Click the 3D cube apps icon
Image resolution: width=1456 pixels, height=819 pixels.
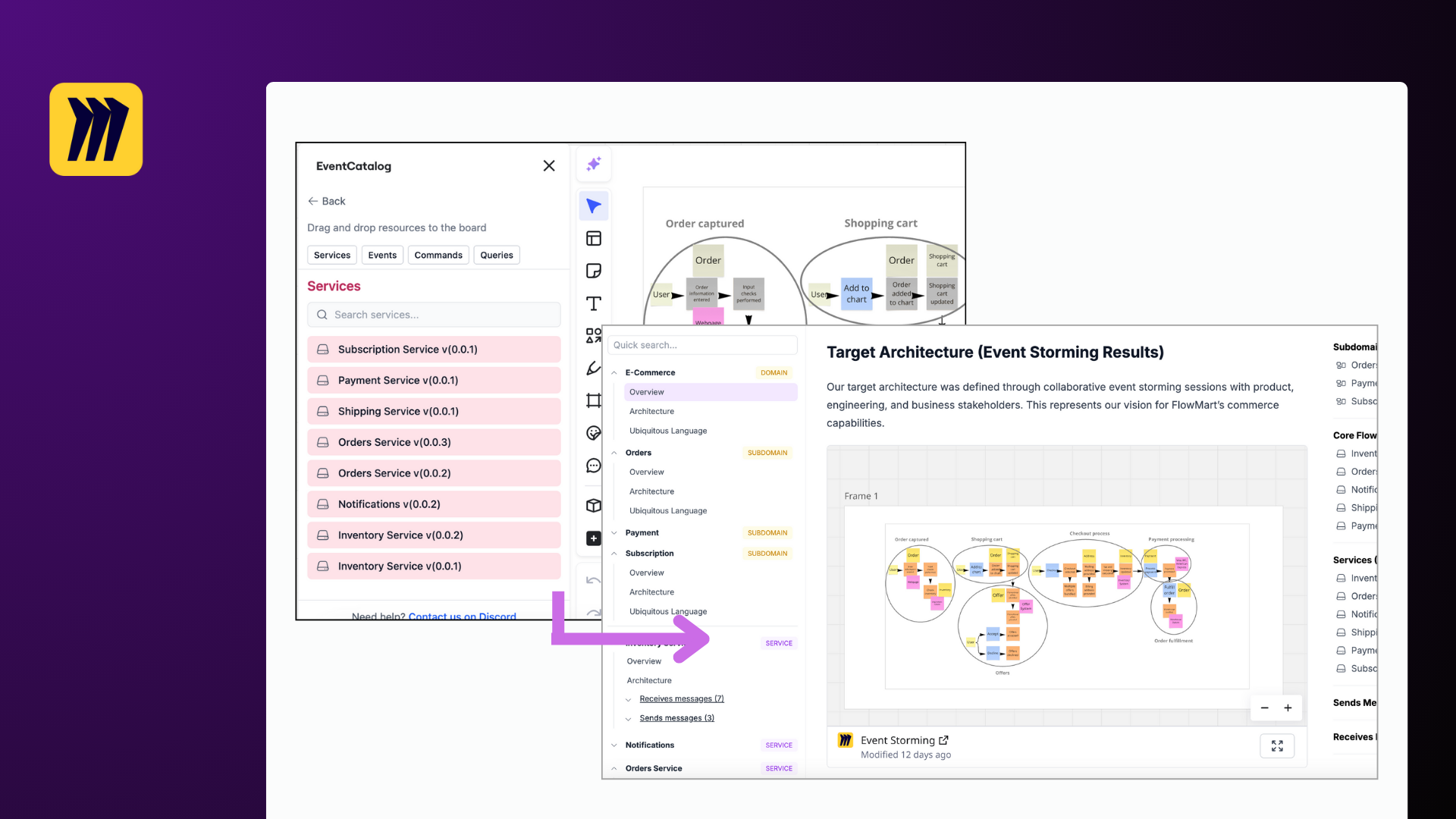(594, 505)
